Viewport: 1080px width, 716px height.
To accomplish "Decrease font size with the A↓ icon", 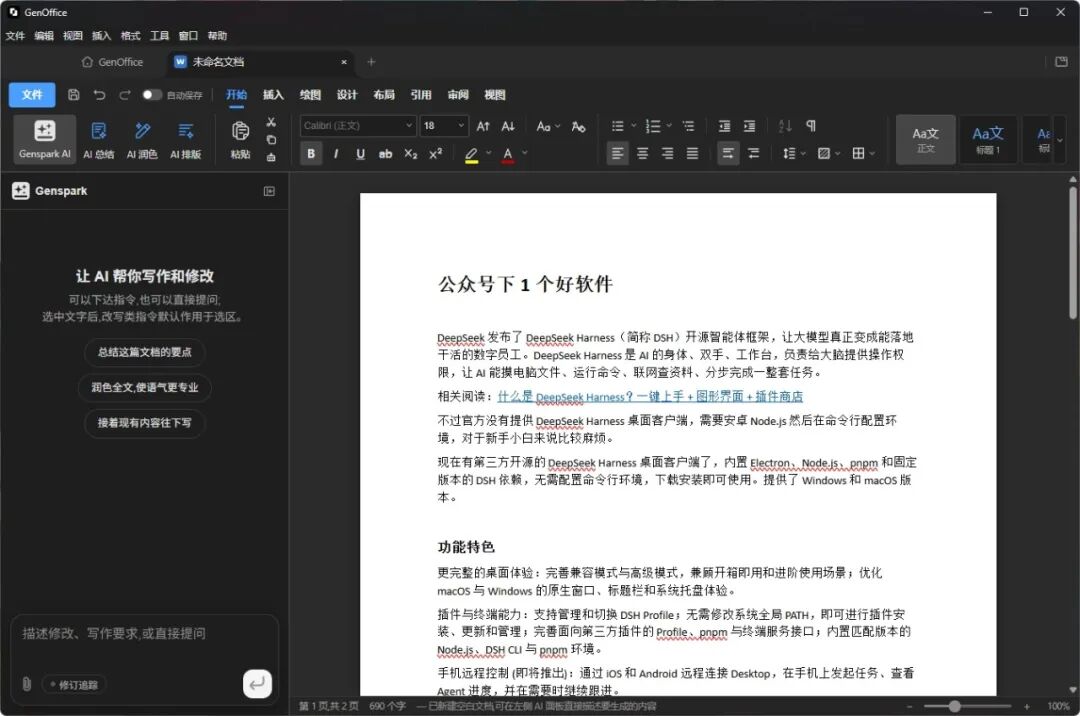I will tap(508, 126).
